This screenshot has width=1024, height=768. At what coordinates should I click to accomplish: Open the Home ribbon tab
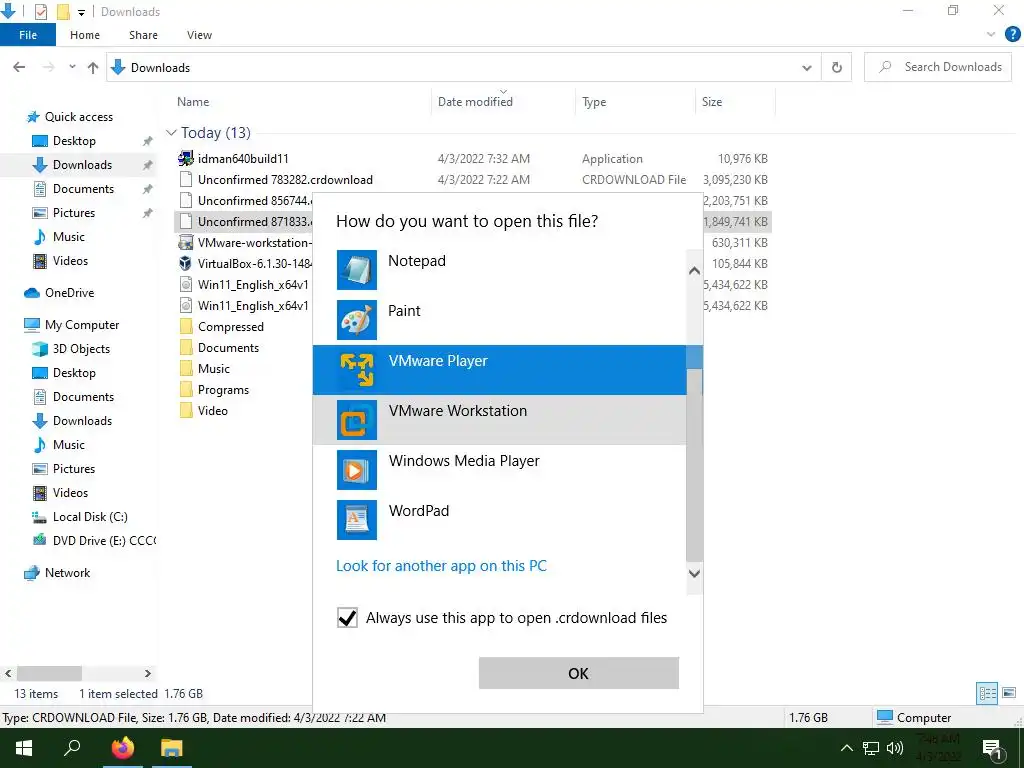point(85,35)
